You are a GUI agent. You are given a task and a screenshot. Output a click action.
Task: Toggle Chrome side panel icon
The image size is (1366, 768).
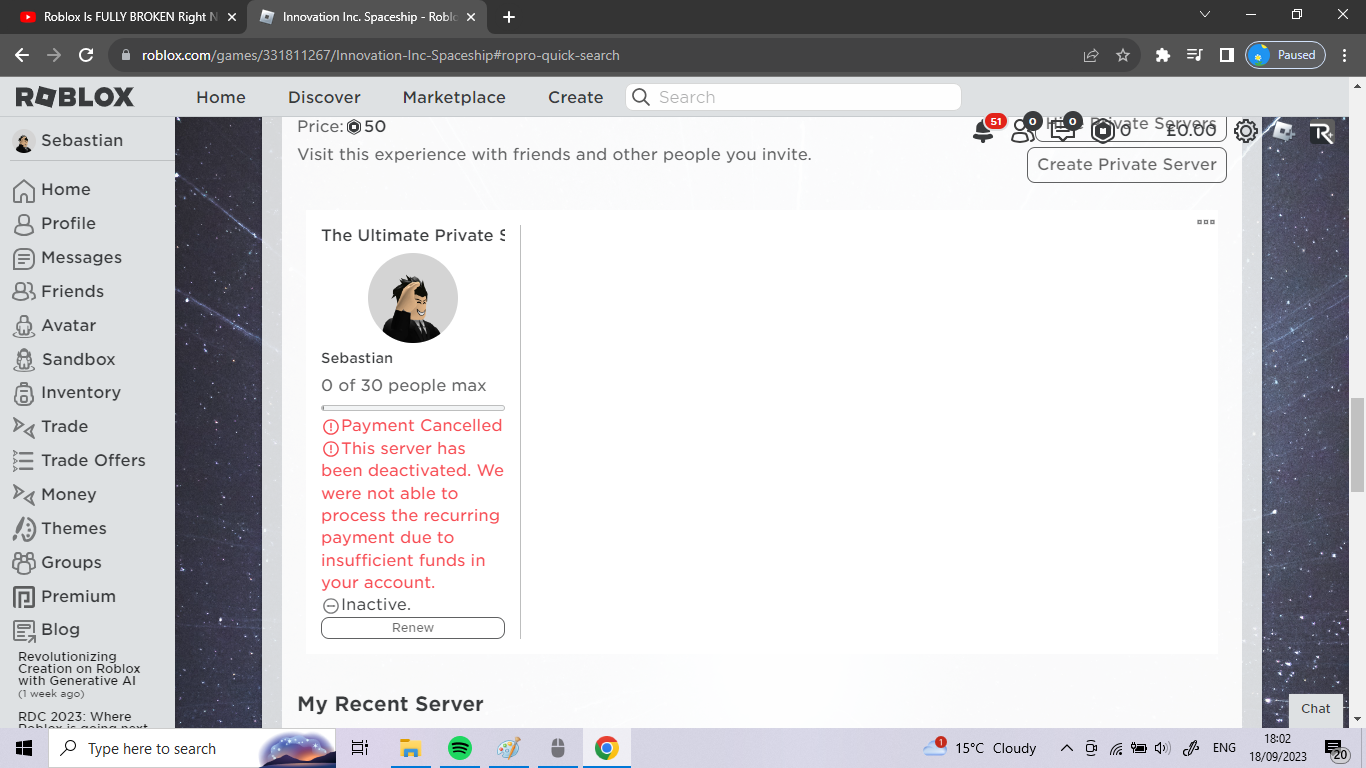pos(1226,55)
